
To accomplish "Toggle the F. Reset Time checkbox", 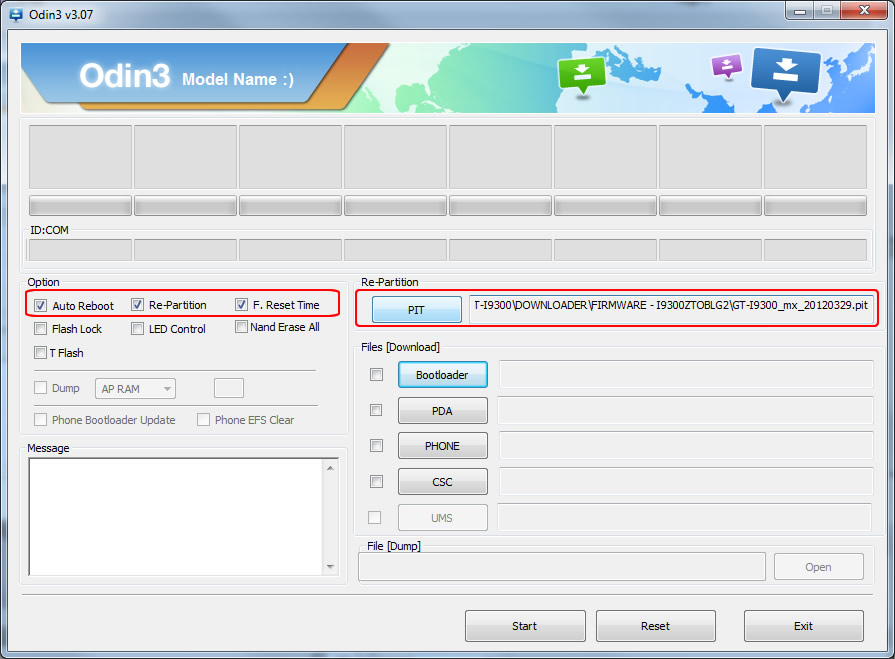I will [x=241, y=305].
